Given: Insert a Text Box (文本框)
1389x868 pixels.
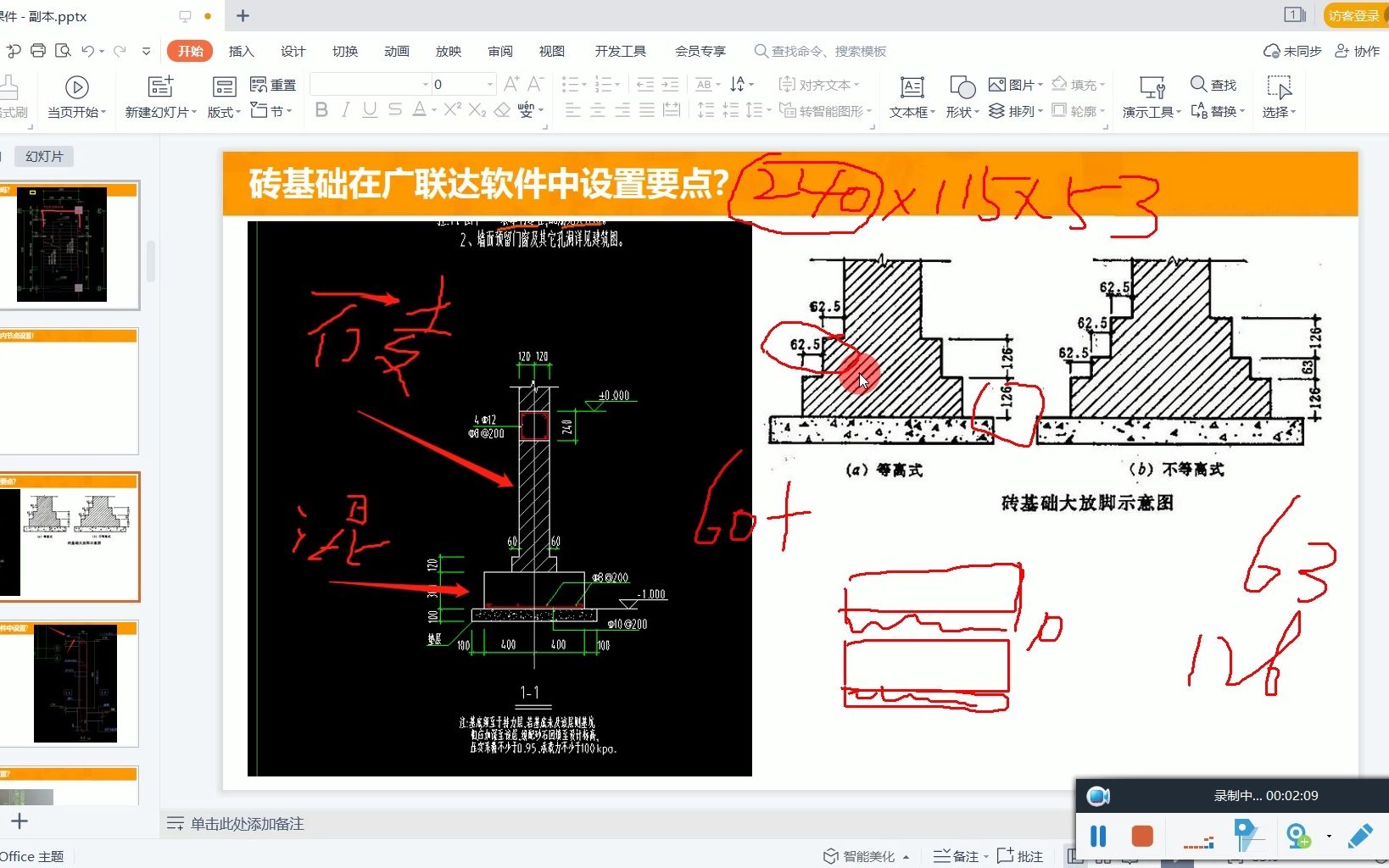Looking at the screenshot, I should click(x=912, y=97).
